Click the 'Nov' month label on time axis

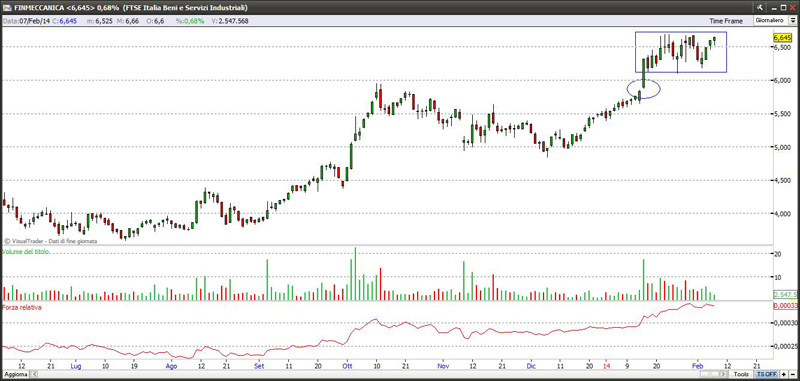(443, 366)
